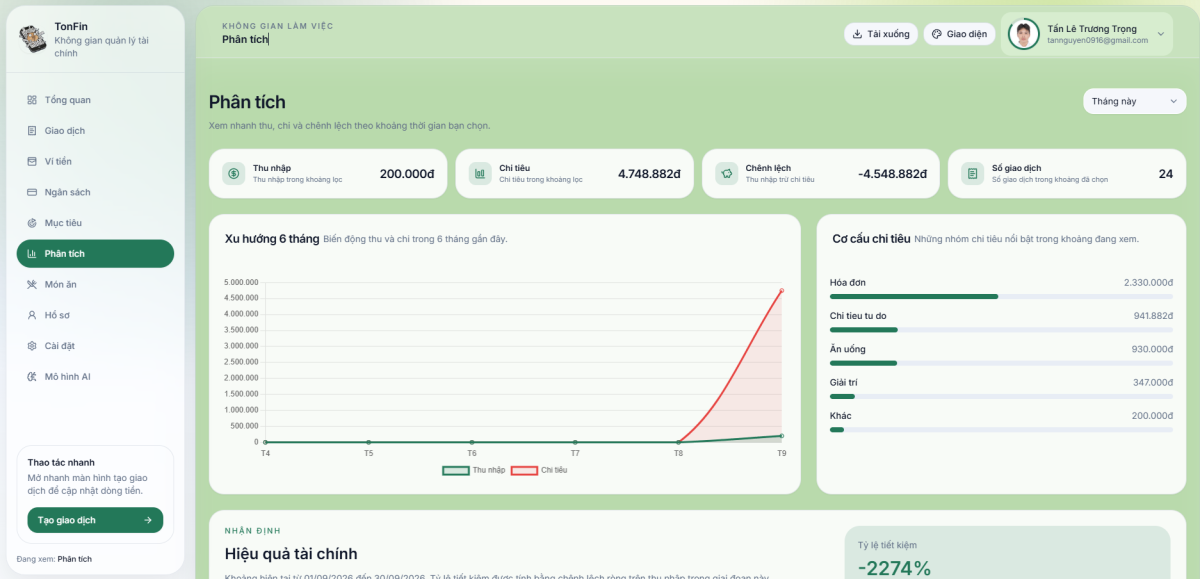This screenshot has height=579, width=1200.
Task: Open Tổng quan via its grid icon
Action: (x=32, y=100)
